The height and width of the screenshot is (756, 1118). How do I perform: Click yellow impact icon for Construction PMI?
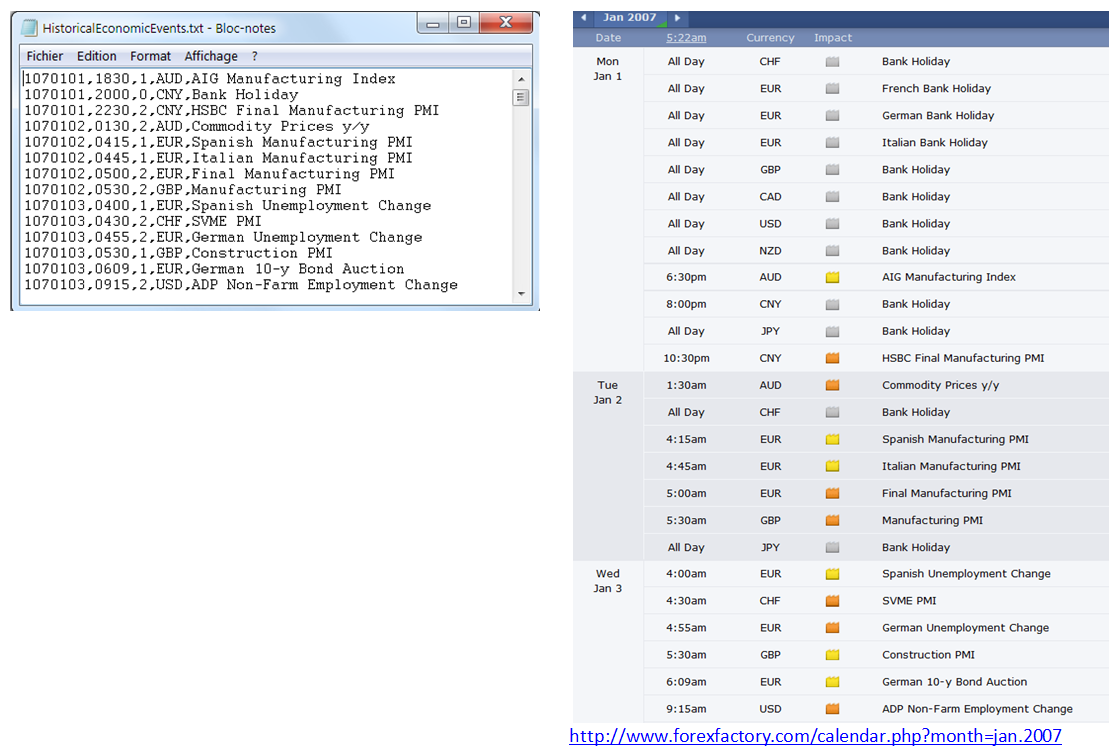point(832,655)
